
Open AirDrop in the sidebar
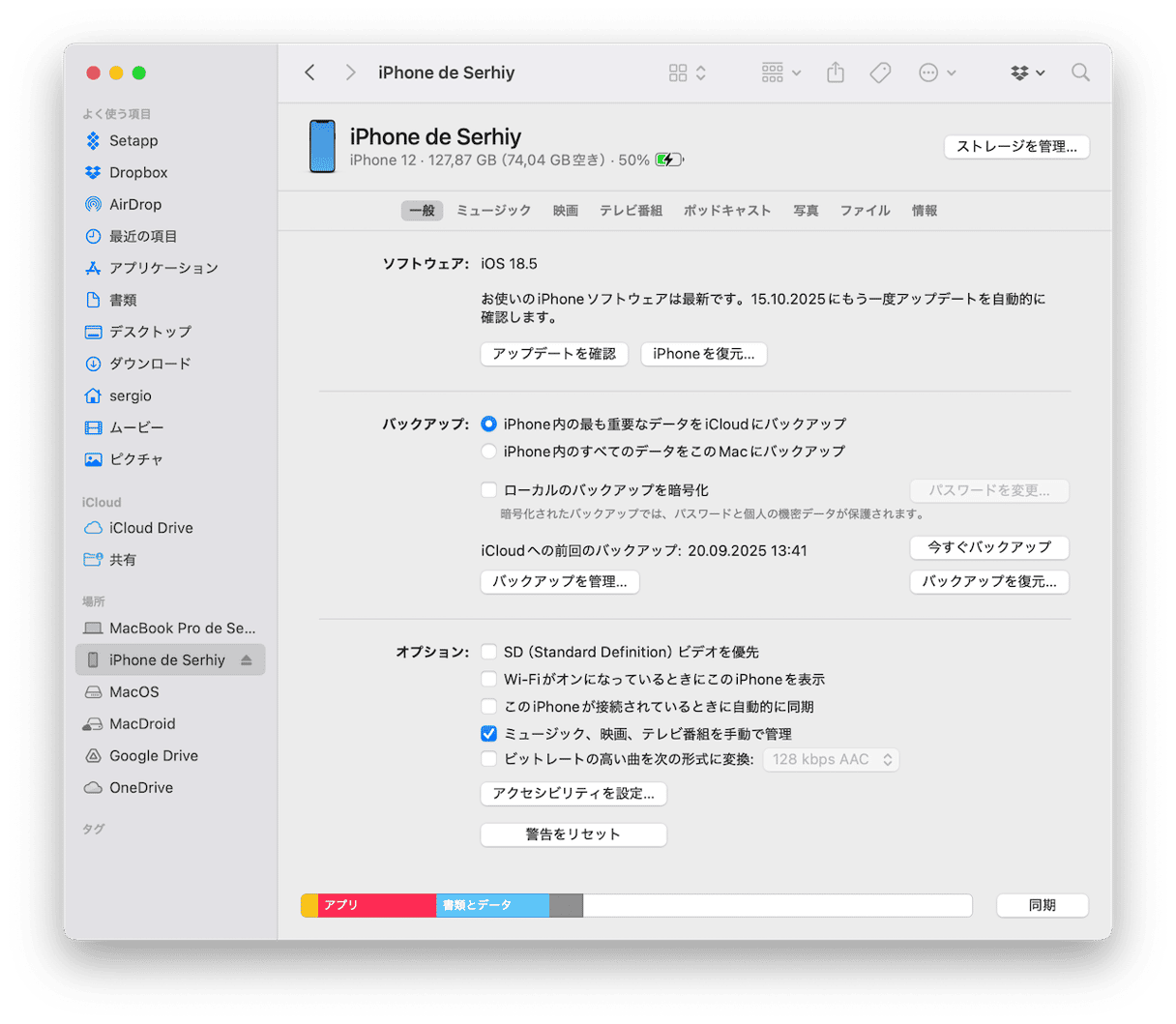(134, 204)
